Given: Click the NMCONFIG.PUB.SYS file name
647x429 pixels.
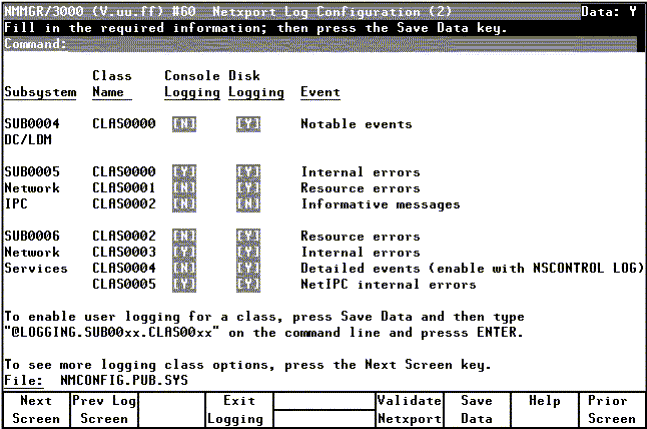Looking at the screenshot, I should [124, 380].
